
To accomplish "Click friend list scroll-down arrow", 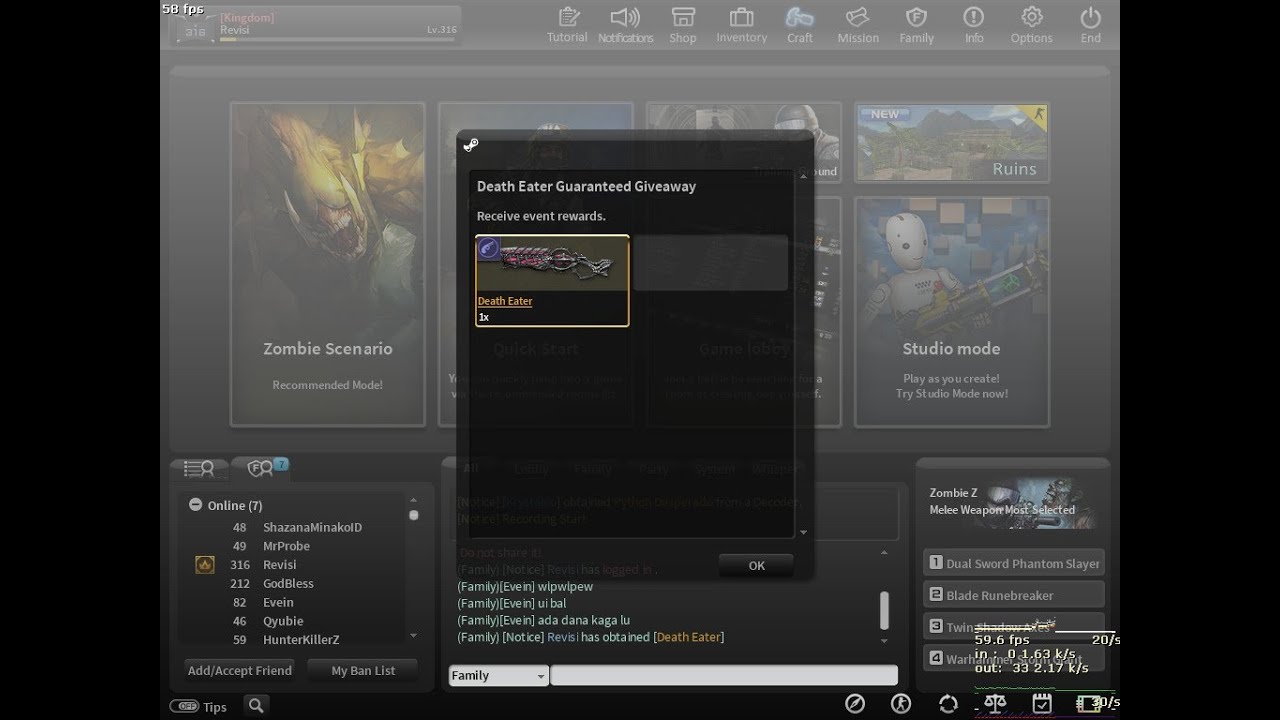I will pos(413,635).
